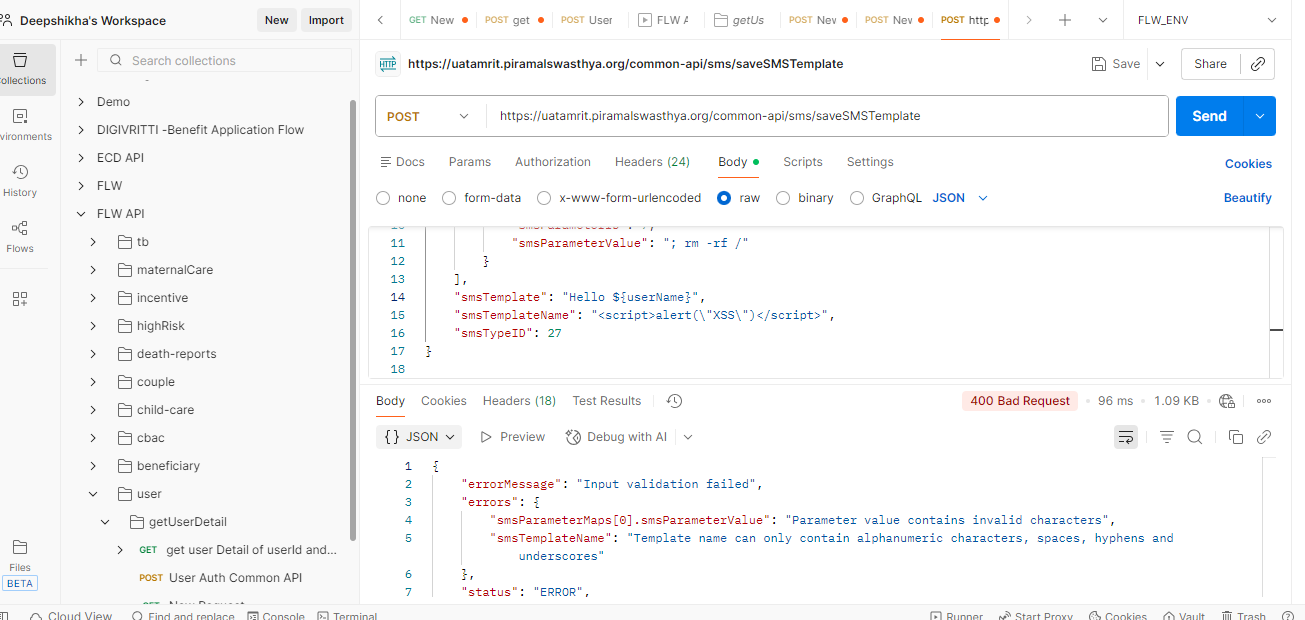
Task: Choose the GraphQL body radio option
Action: pos(856,198)
